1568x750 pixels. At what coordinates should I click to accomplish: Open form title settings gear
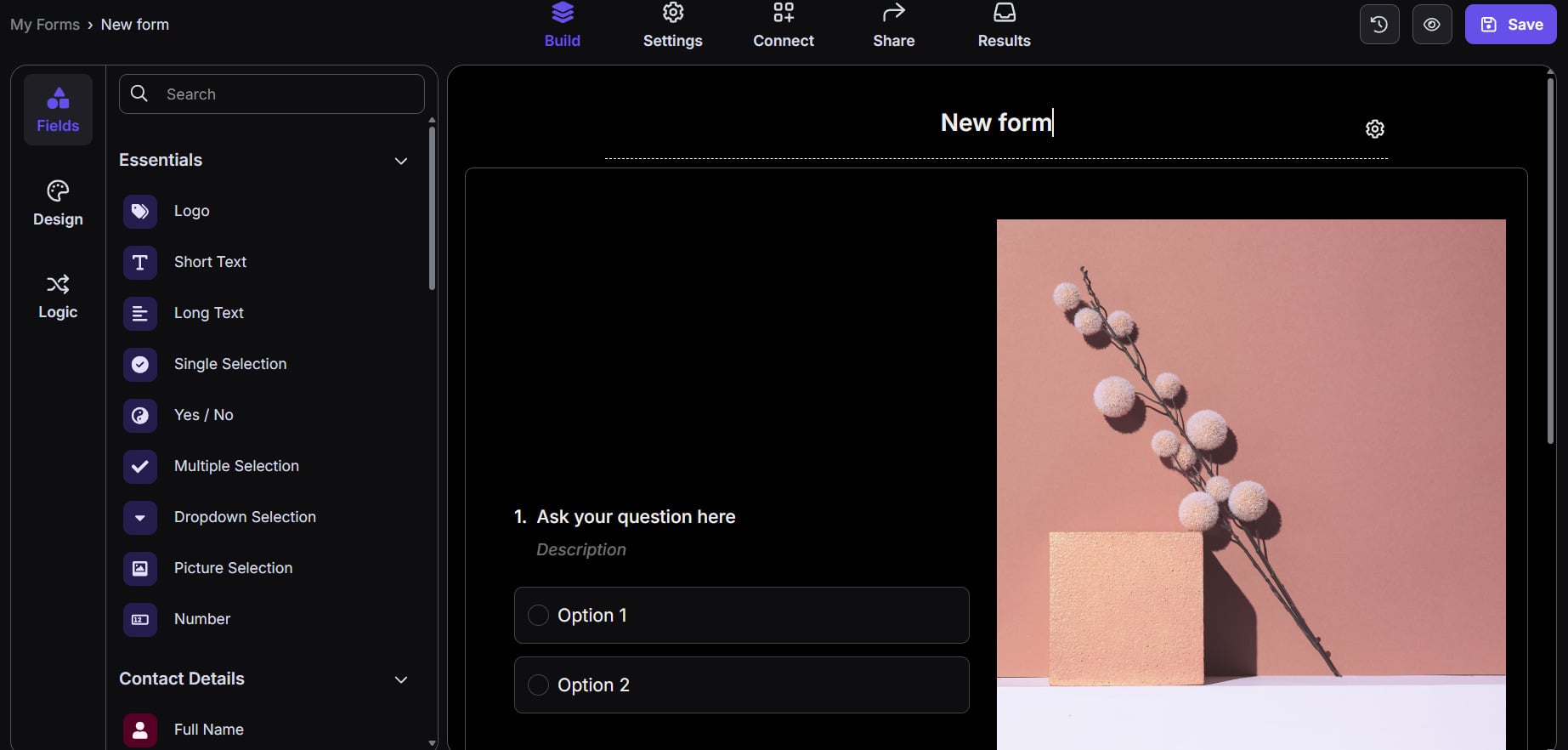tap(1375, 128)
